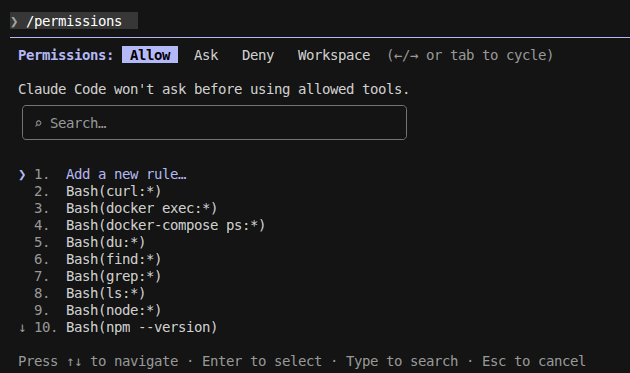
Task: Click the 'Enter to select' hint text
Action: 262,361
